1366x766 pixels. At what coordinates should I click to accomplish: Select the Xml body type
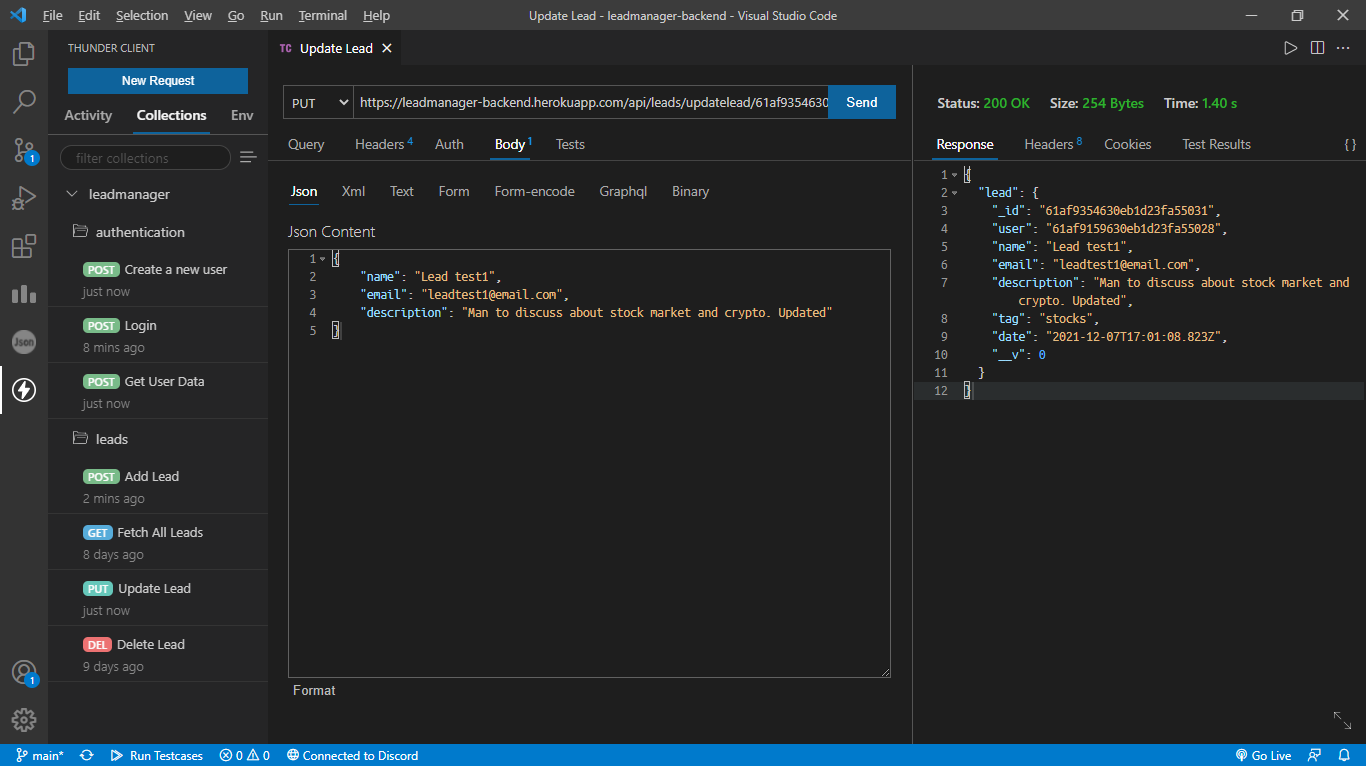pos(353,191)
